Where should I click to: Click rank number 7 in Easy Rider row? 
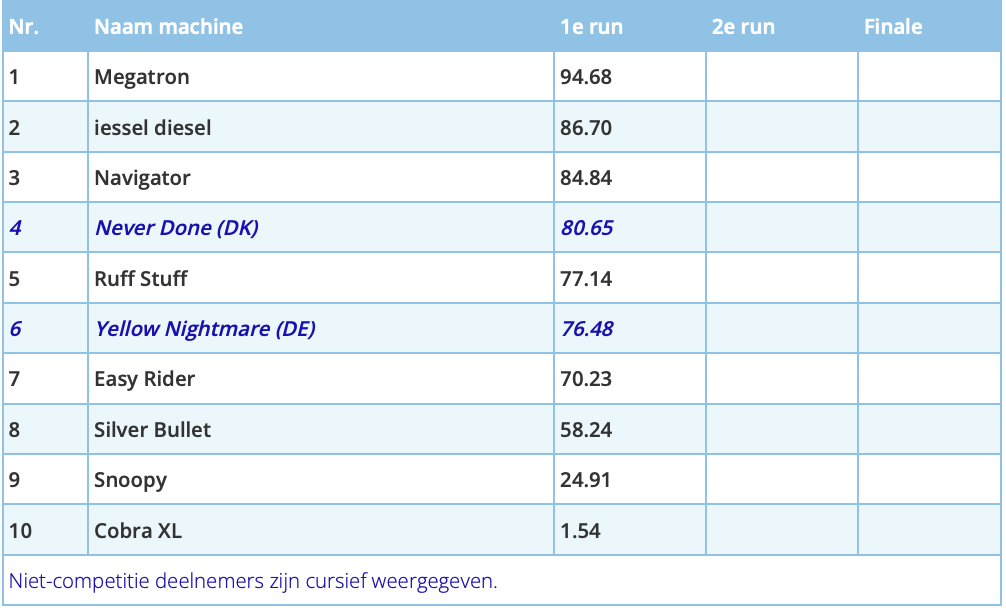coord(14,379)
